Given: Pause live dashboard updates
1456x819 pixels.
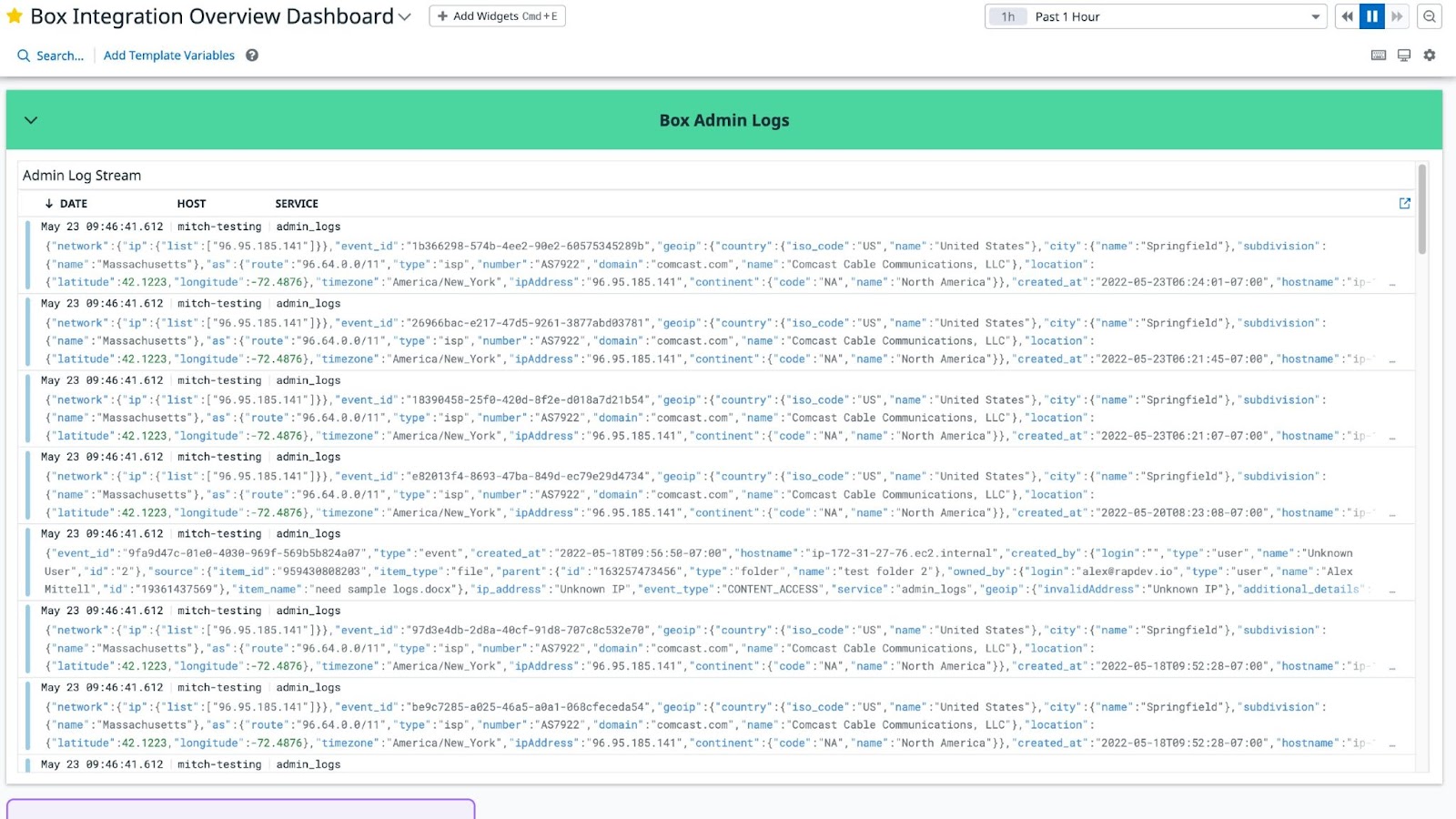Looking at the screenshot, I should click(1371, 16).
